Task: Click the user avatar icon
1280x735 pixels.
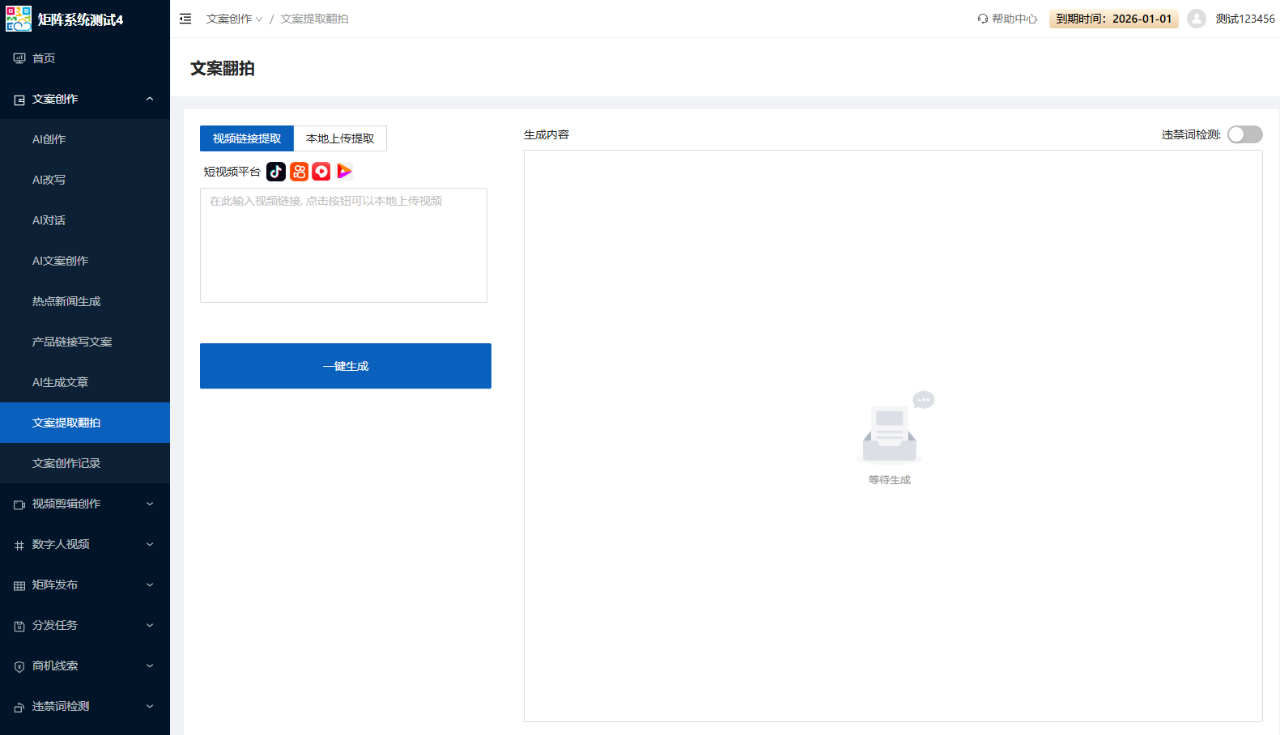Action: (1196, 19)
